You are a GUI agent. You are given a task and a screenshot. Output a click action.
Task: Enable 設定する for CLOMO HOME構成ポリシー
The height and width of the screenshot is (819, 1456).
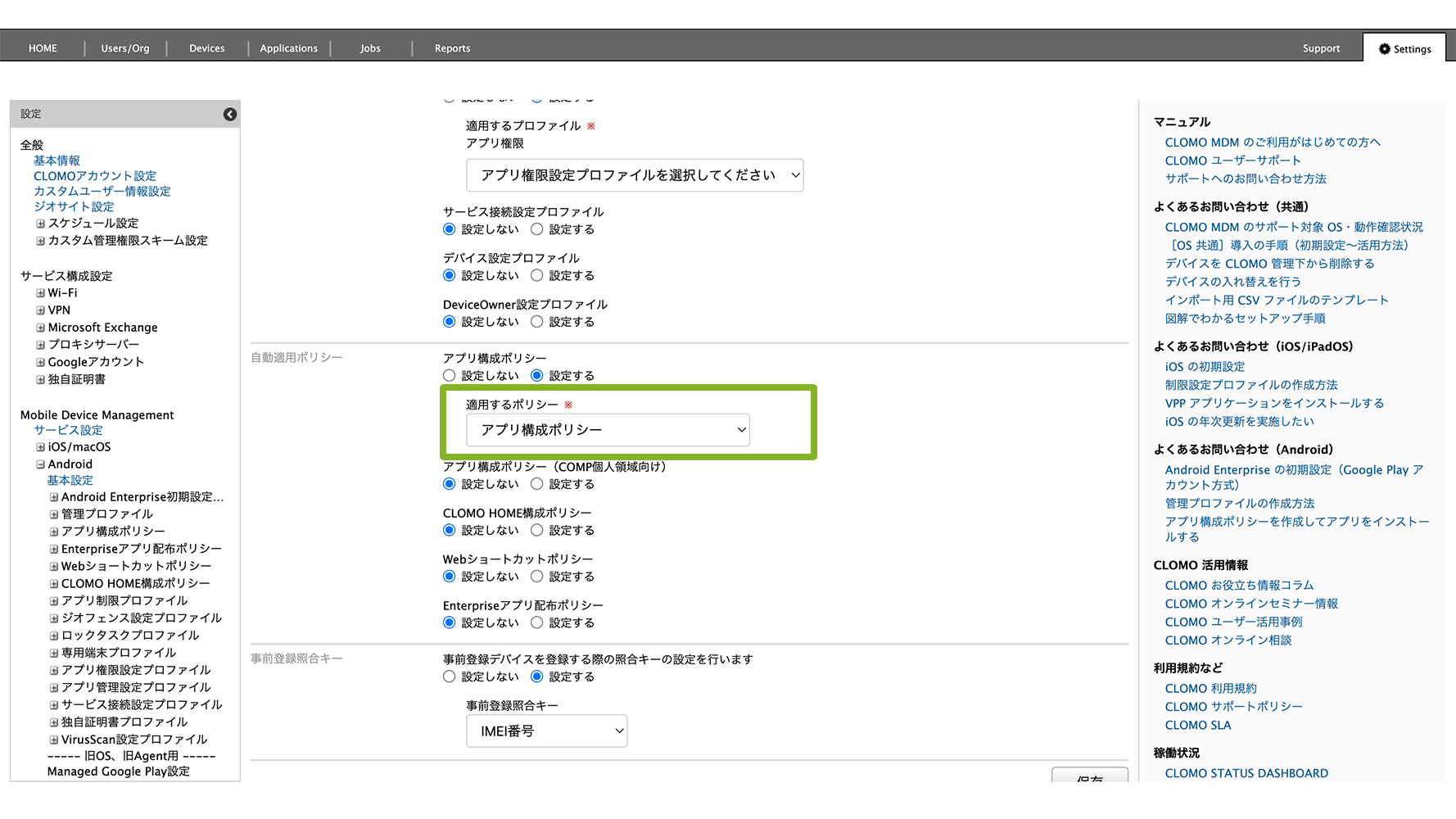(x=537, y=531)
